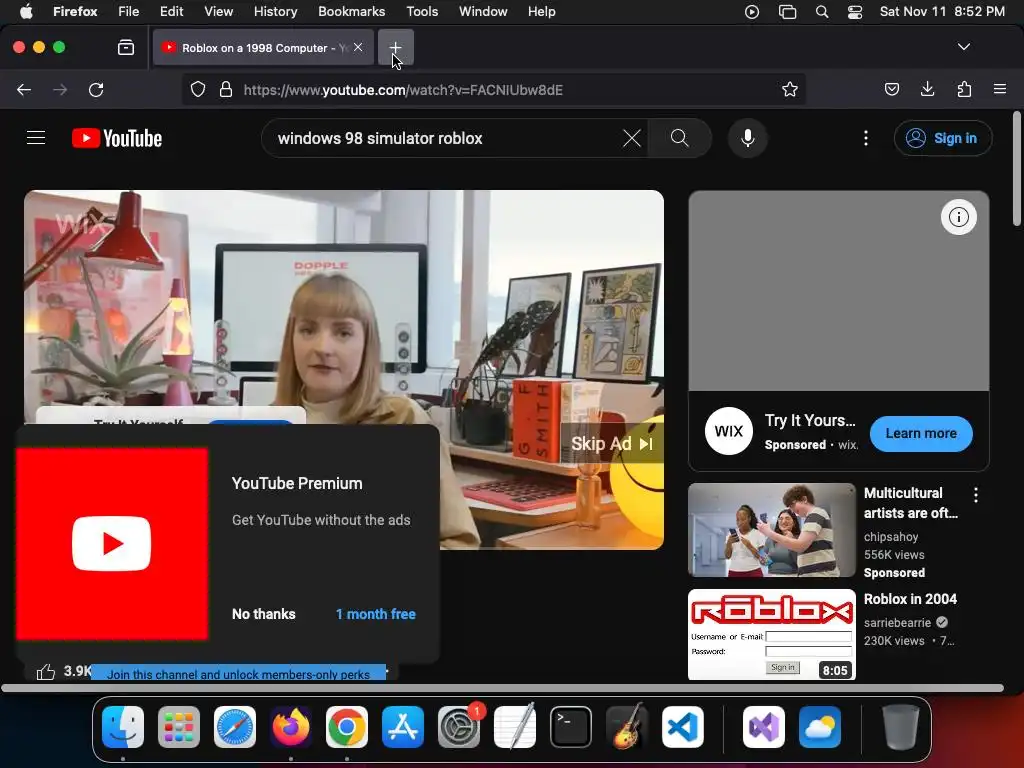Click the Roblox in 2004 title
Viewport: 1024px width, 768px height.
(x=910, y=600)
